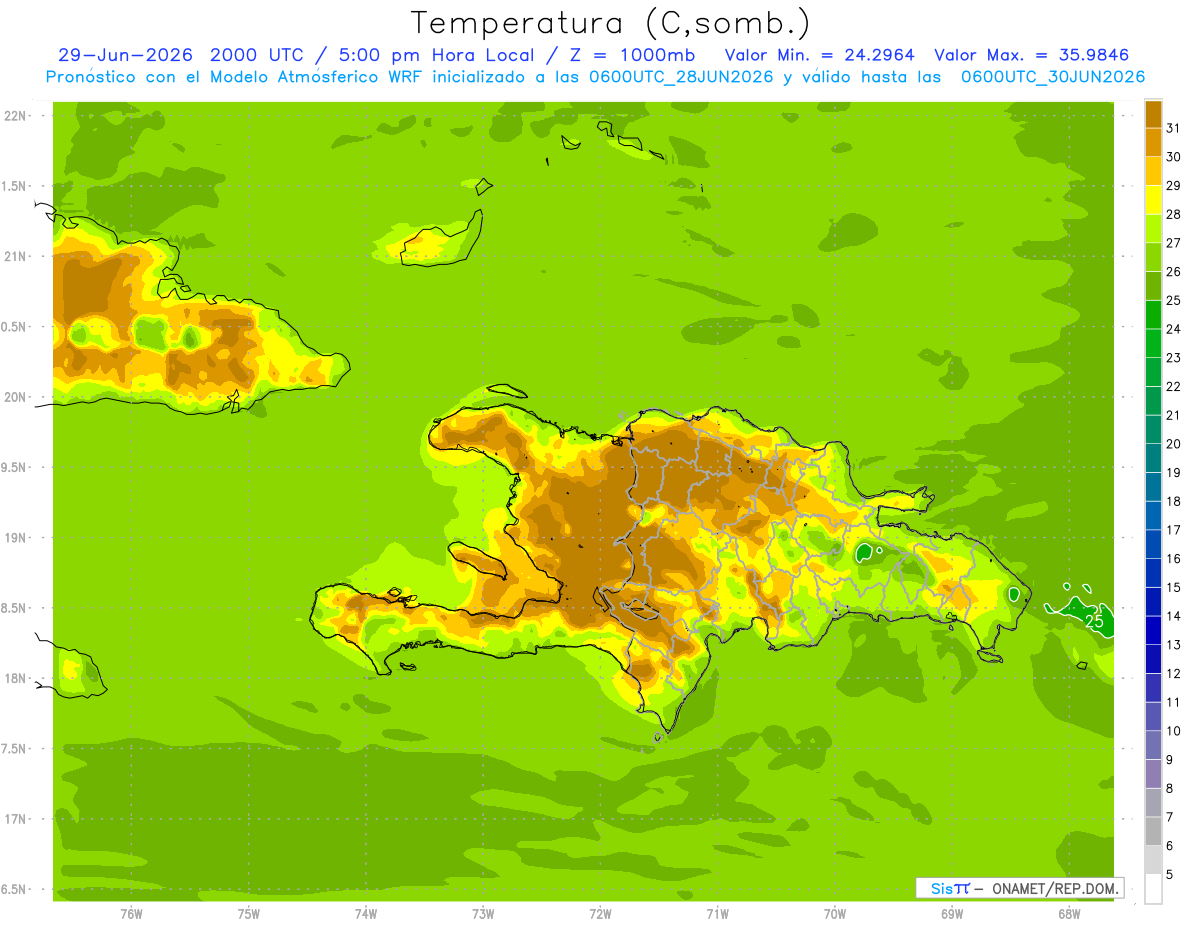
Task: Click the gray legend swatch between 6 and 7
Action: tap(1153, 831)
